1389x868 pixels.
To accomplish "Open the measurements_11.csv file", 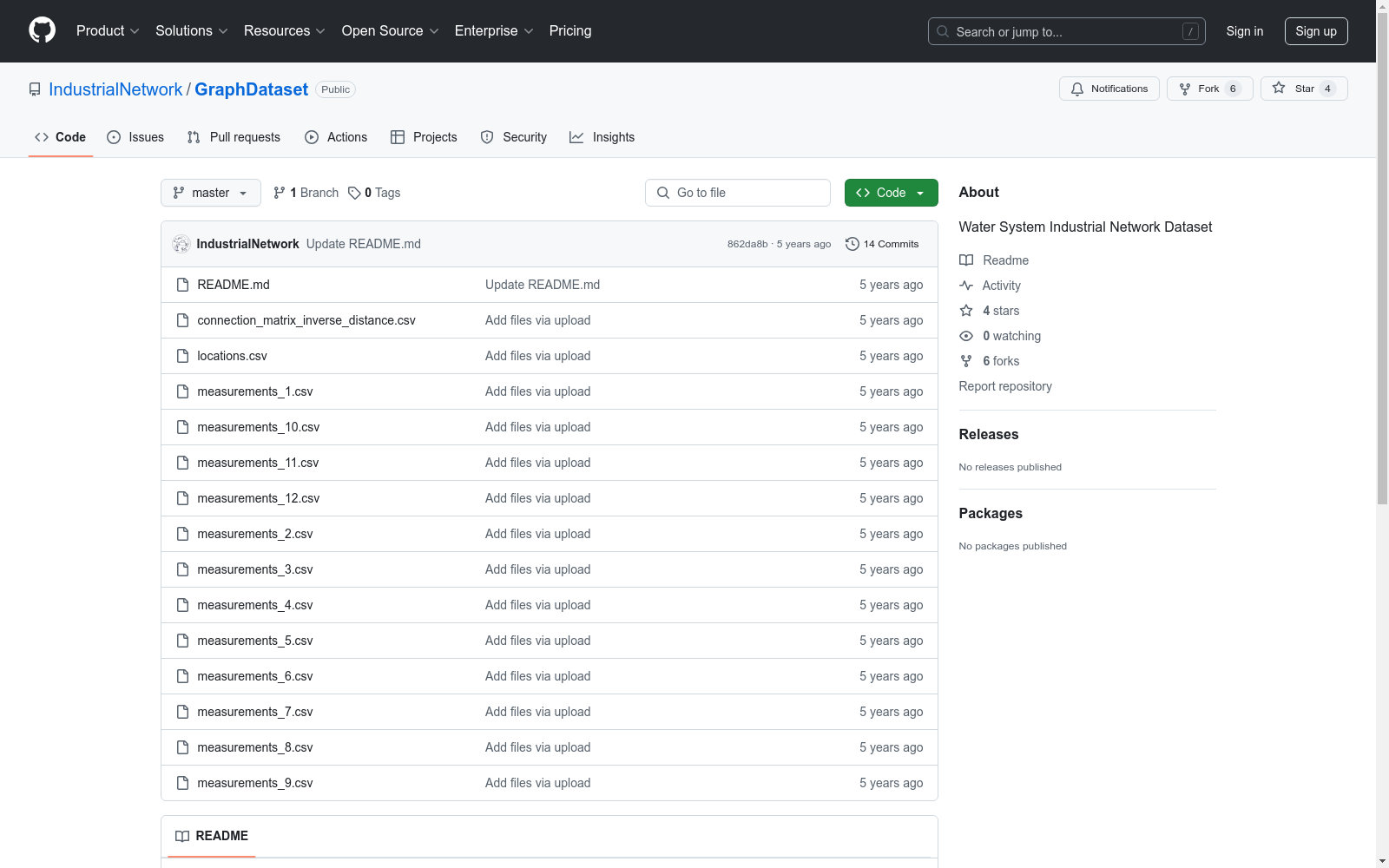I will click(258, 463).
